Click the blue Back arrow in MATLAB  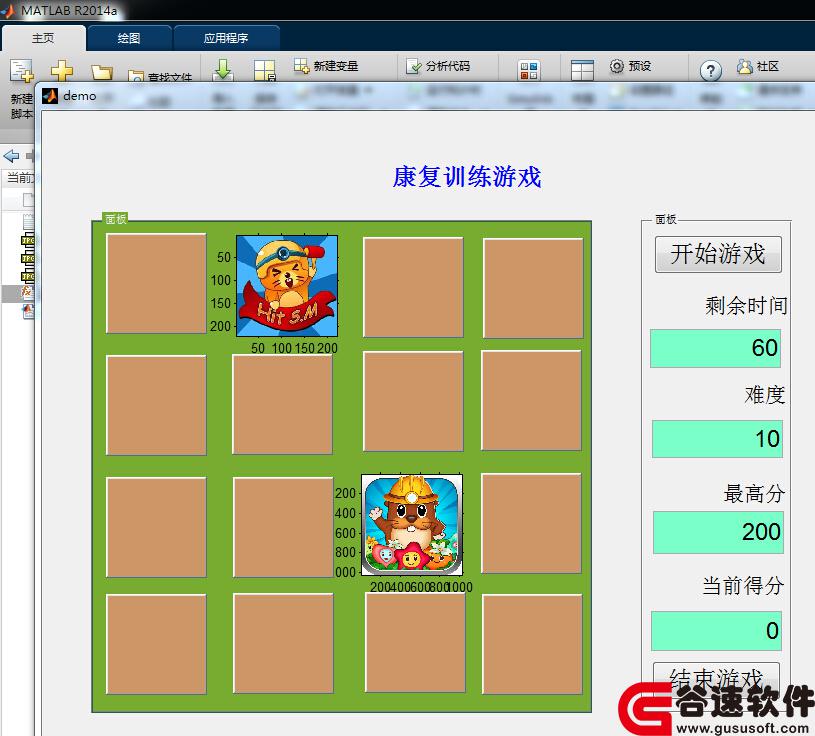[x=11, y=155]
